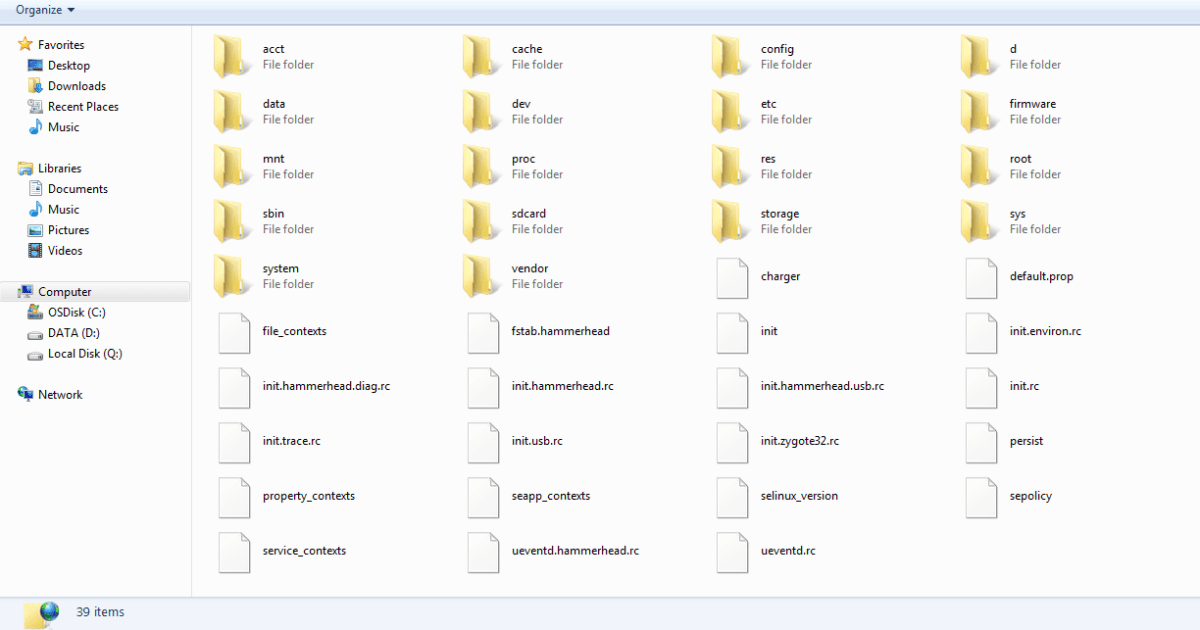Select the firmware folder name label
Screen dimensions: 1200x630
coord(1032,104)
